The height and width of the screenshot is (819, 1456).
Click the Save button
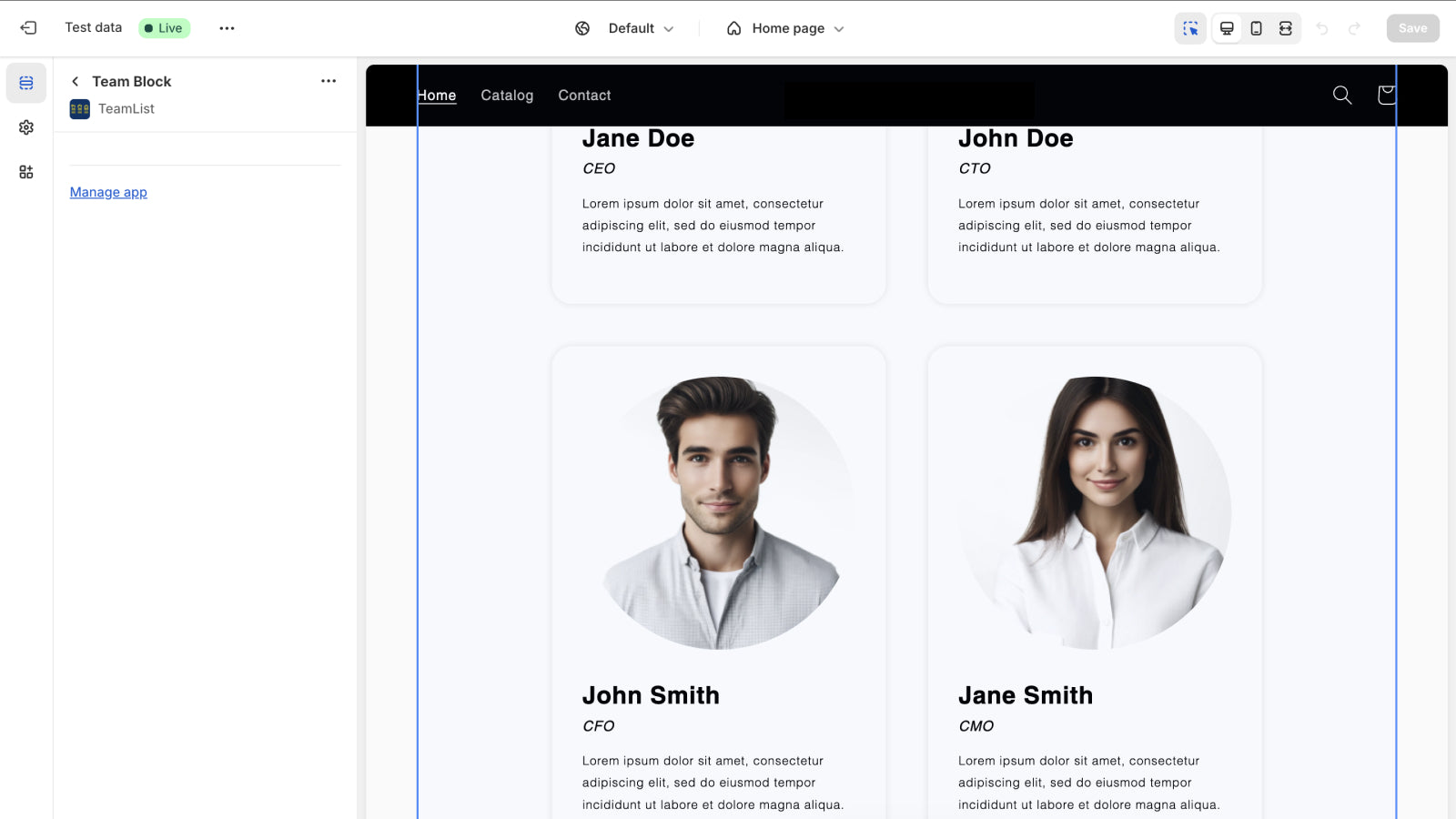click(x=1412, y=28)
